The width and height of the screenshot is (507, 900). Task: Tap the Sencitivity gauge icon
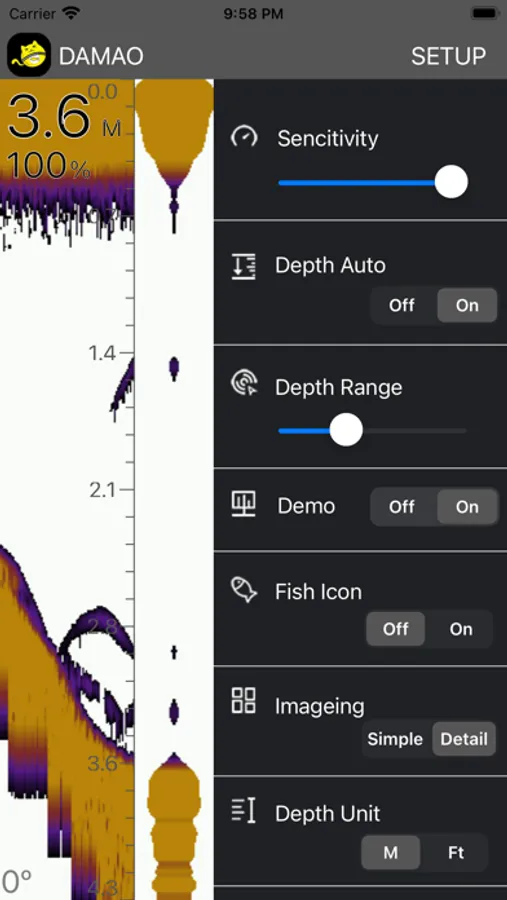click(x=244, y=137)
